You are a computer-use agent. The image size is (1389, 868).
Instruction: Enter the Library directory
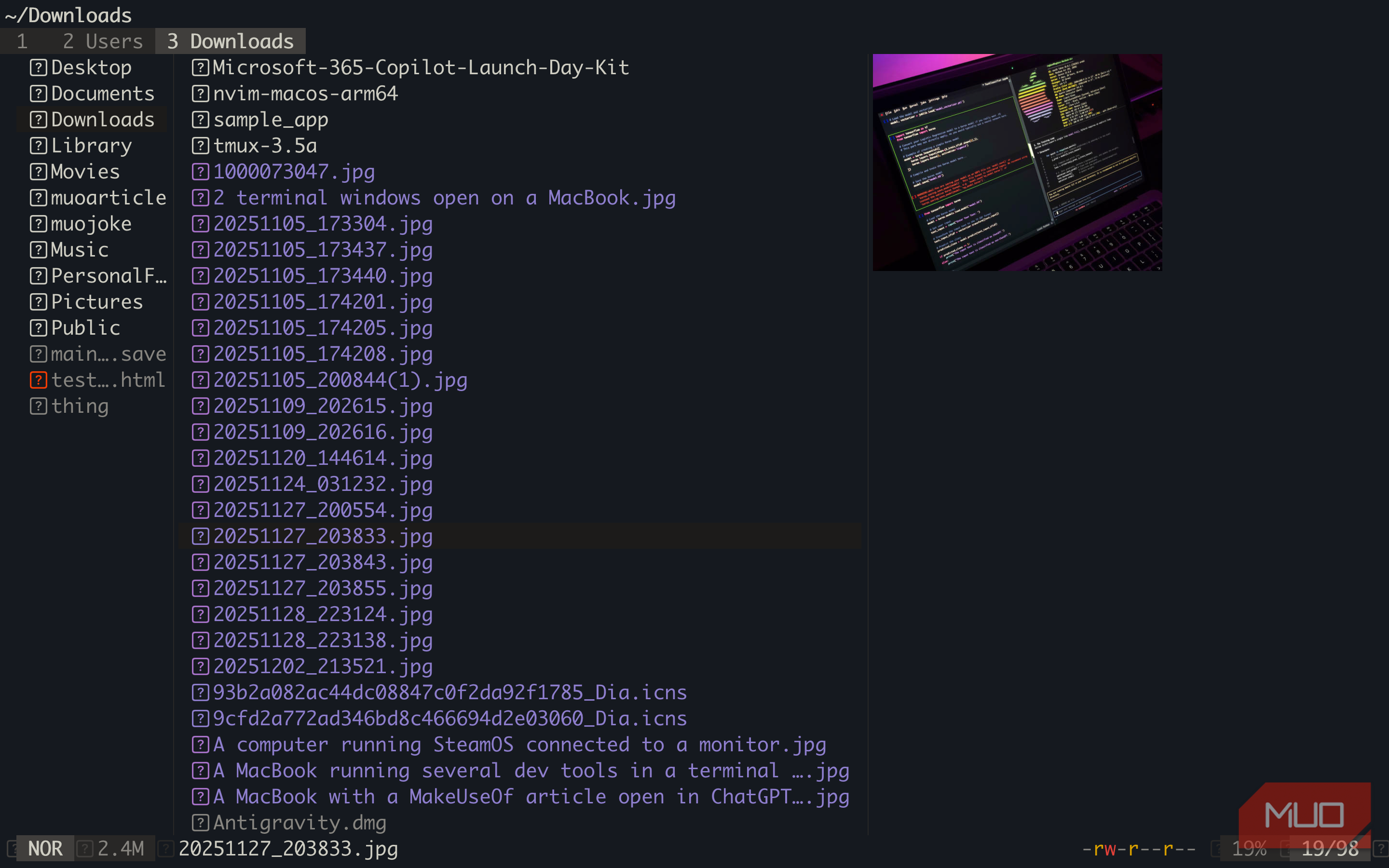click(91, 146)
